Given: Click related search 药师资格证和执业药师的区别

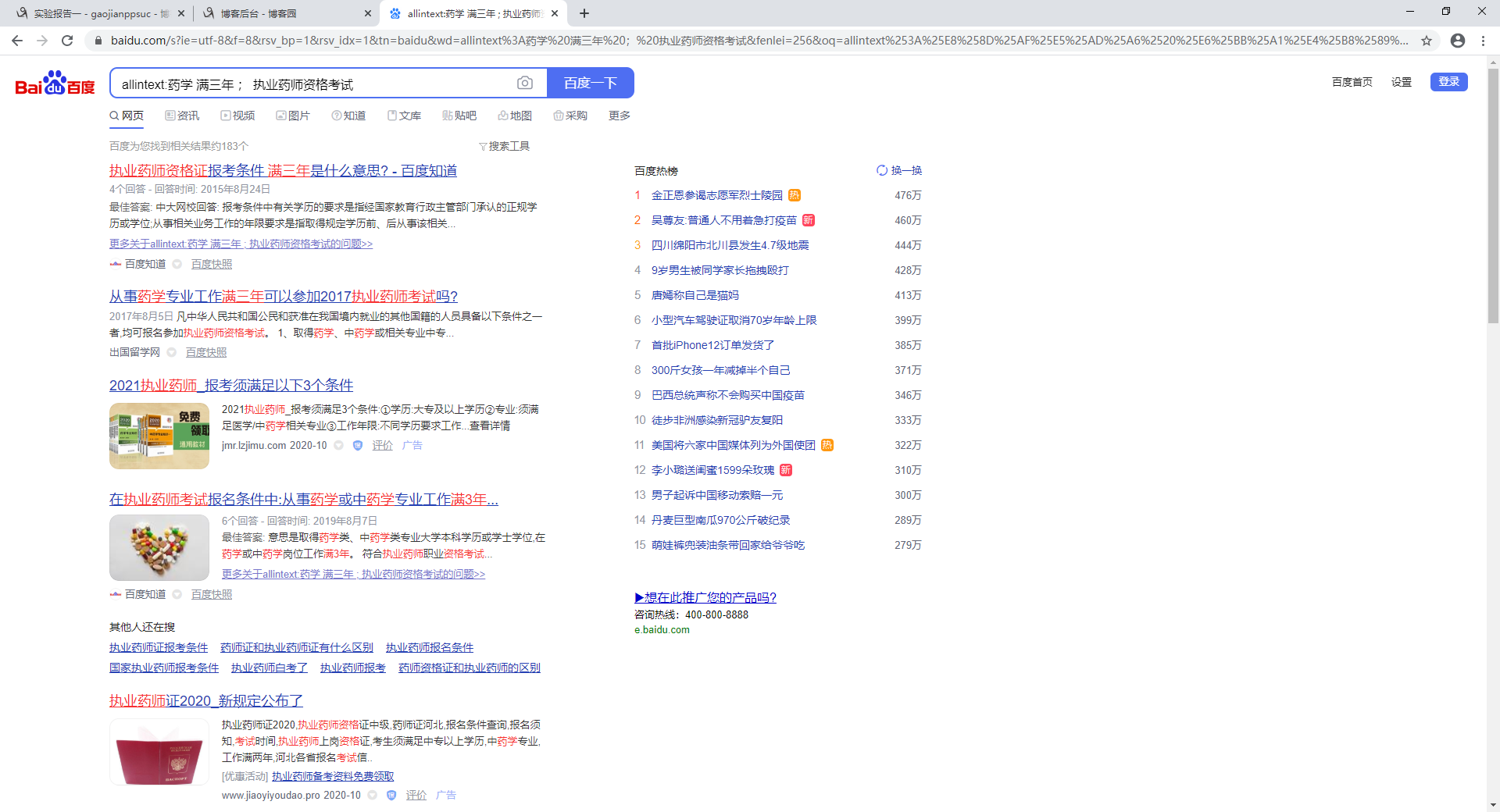Looking at the screenshot, I should [470, 668].
